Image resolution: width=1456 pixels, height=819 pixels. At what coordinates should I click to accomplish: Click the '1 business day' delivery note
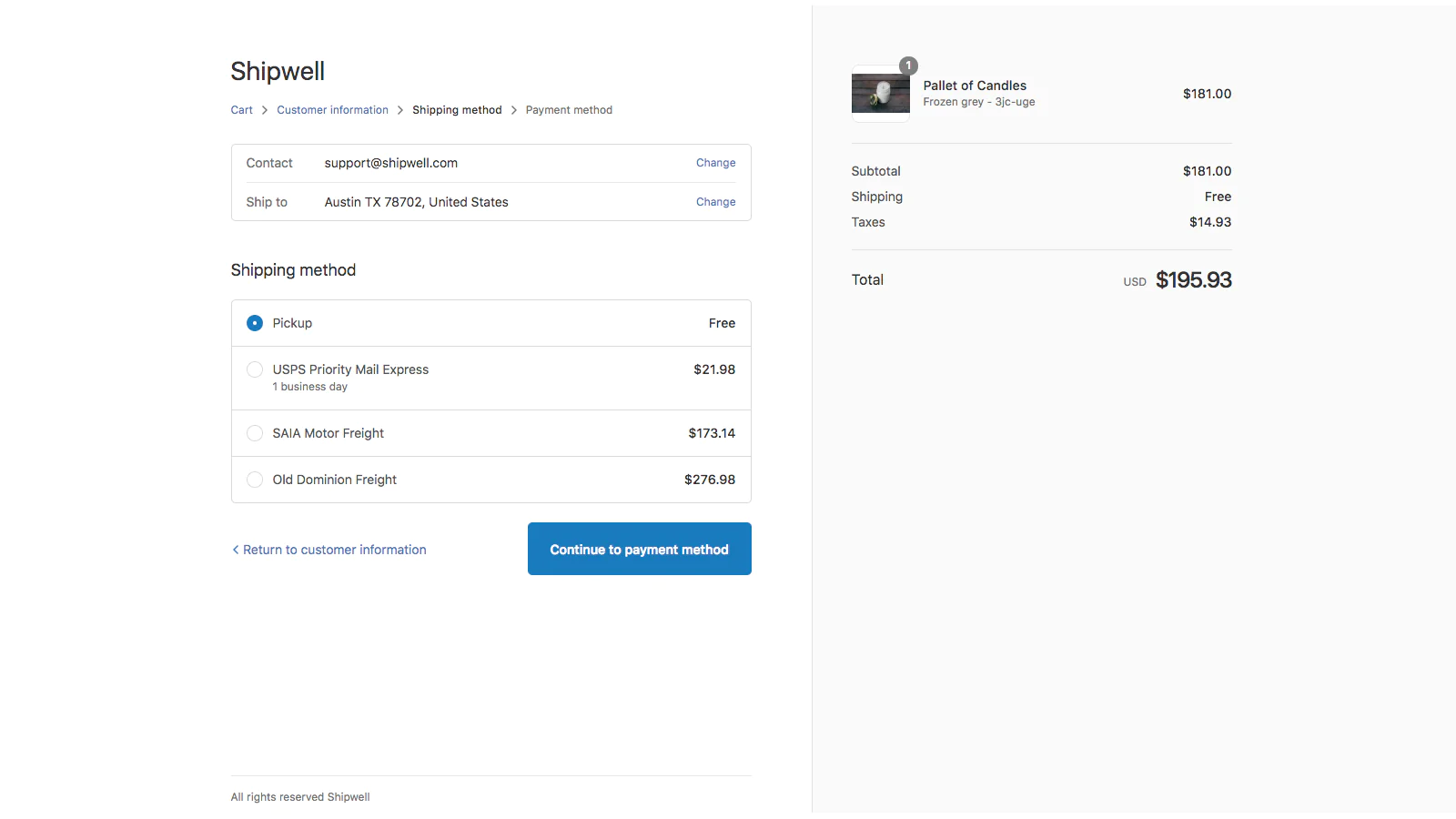pos(309,387)
